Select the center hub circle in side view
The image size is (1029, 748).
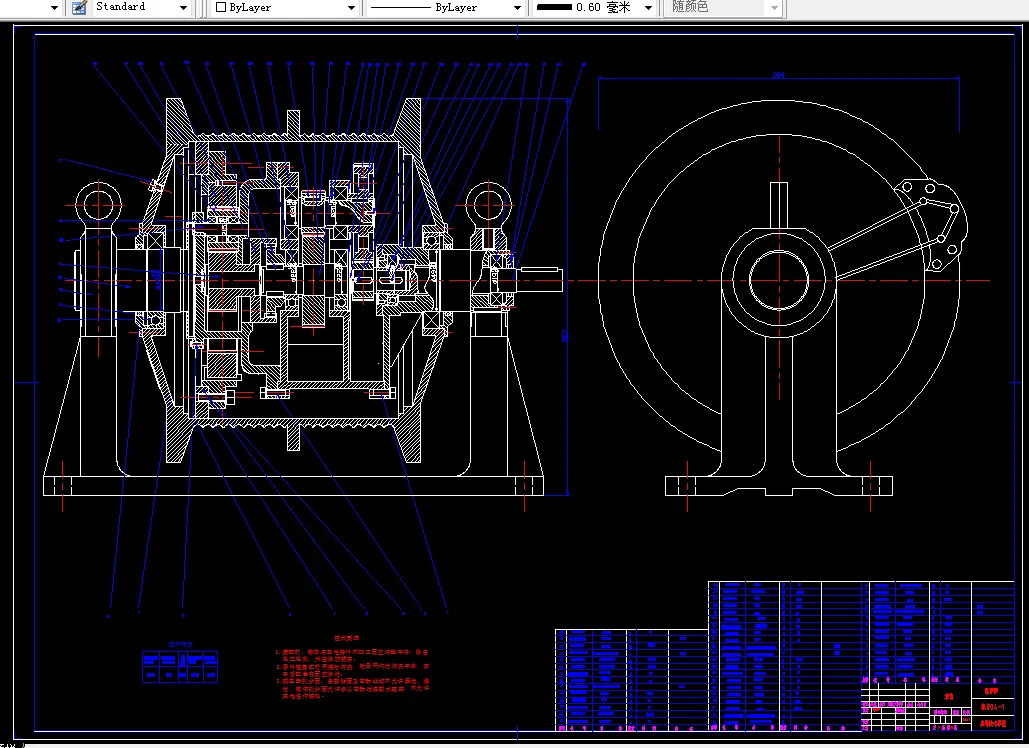(x=777, y=279)
